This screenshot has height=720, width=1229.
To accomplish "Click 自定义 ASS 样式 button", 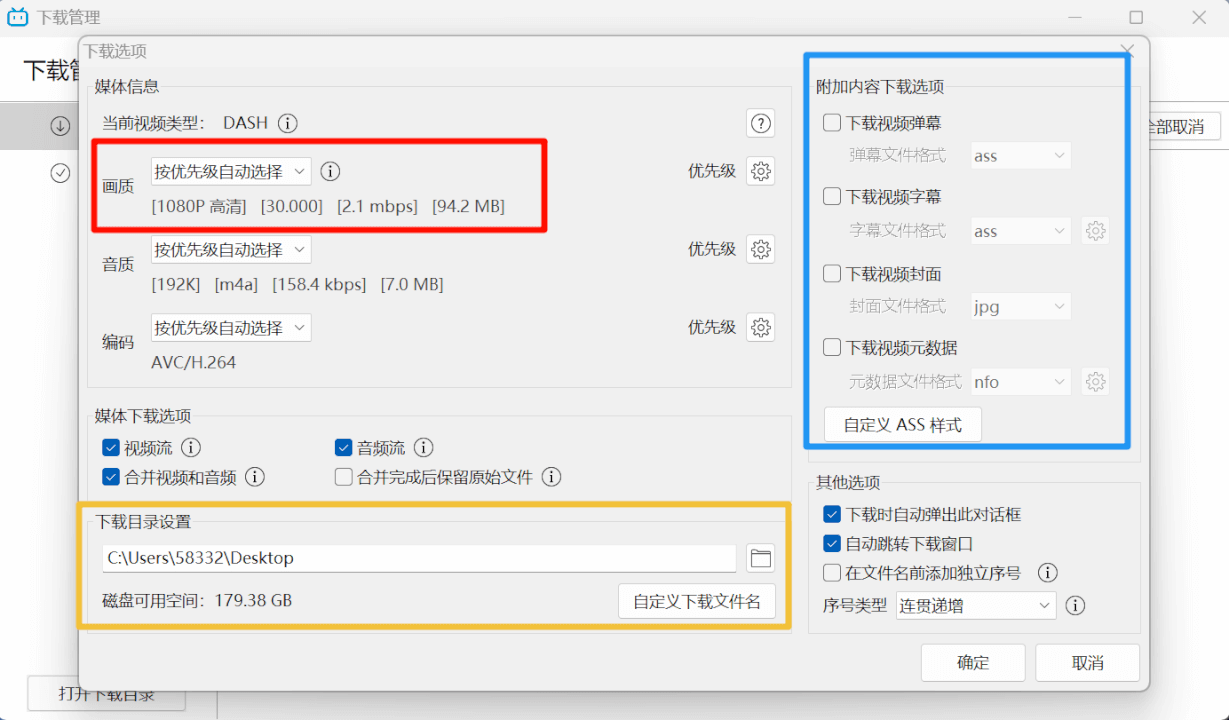I will 902,425.
